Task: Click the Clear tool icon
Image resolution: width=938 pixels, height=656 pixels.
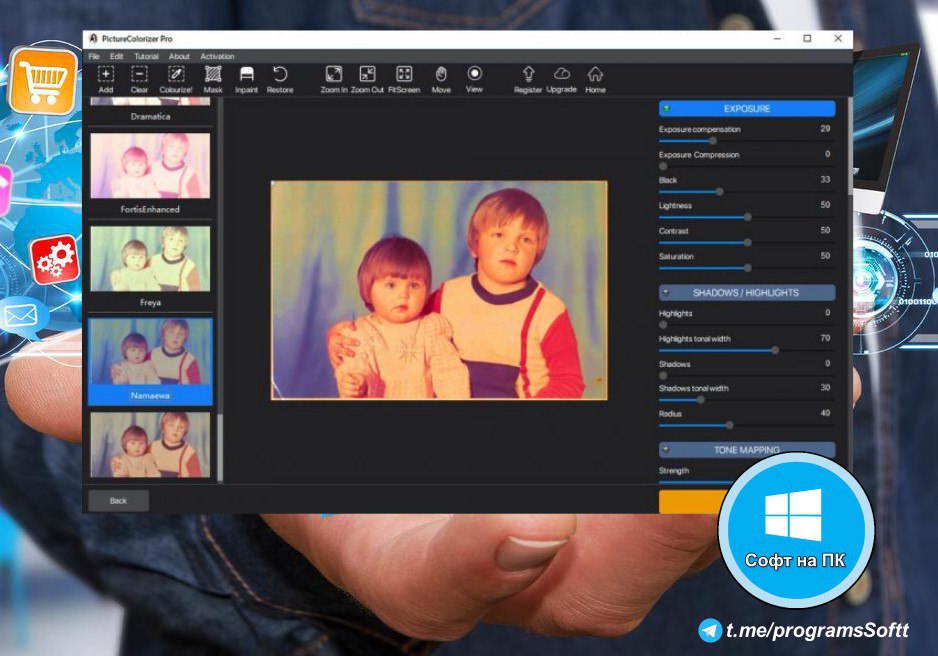Action: pyautogui.click(x=139, y=74)
